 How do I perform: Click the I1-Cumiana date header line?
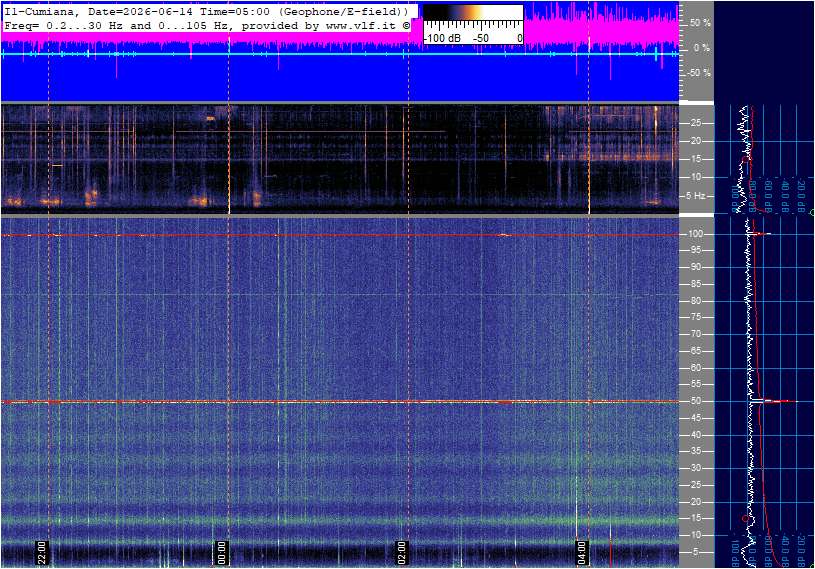coord(206,11)
